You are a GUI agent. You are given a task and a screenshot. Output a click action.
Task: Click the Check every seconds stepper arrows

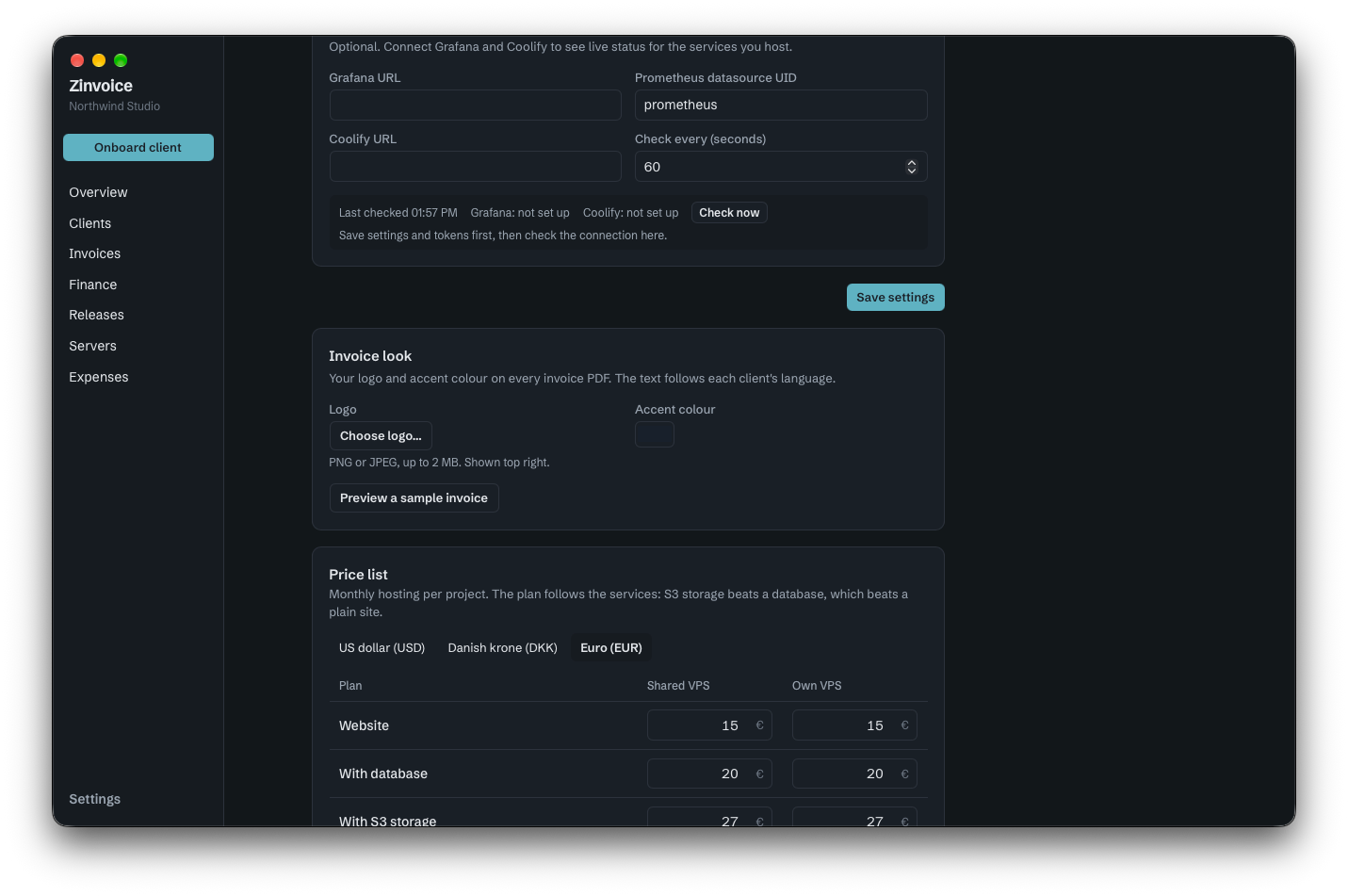tap(912, 167)
